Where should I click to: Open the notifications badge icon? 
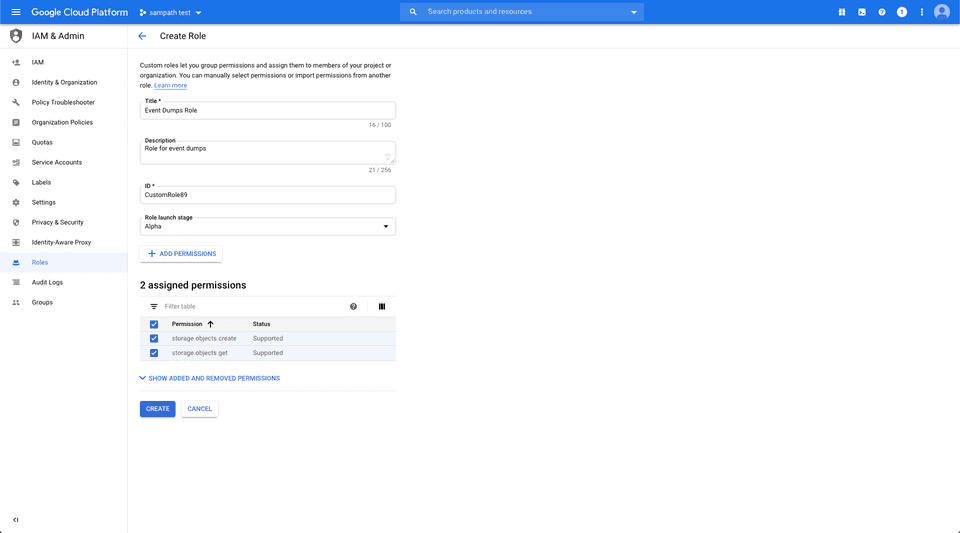902,12
